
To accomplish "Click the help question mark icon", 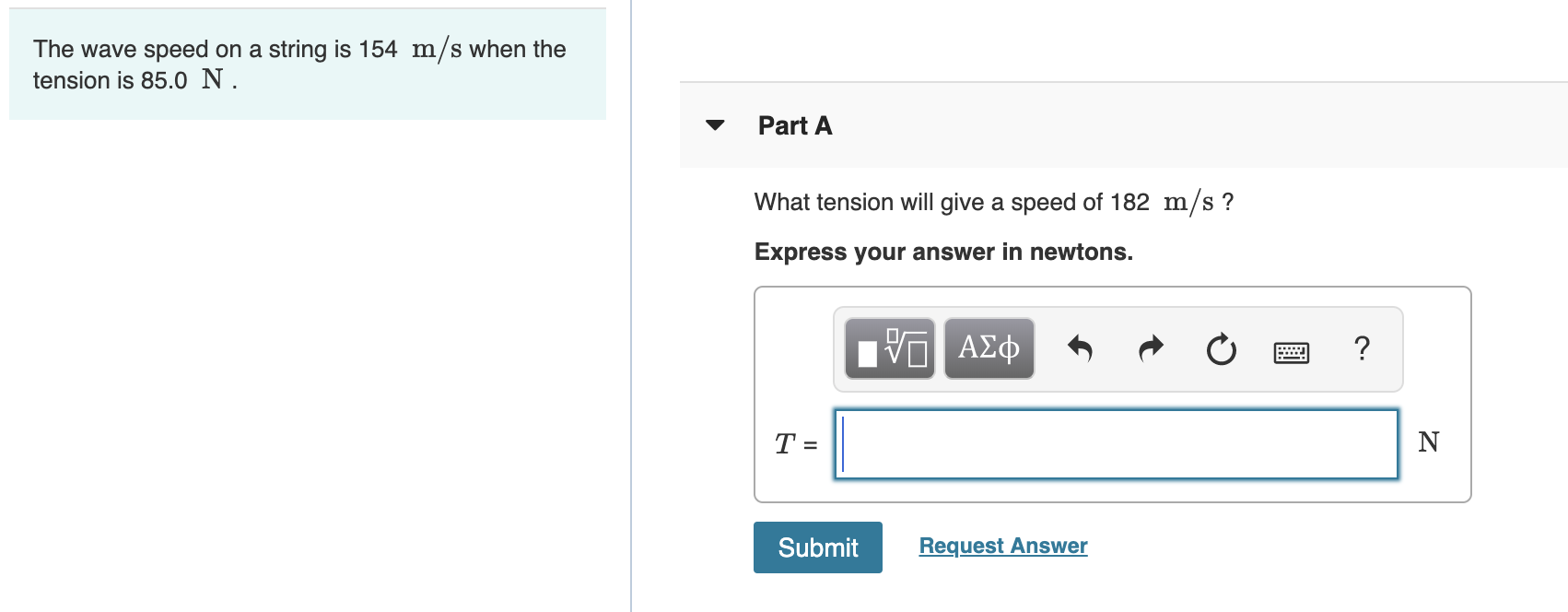I will pyautogui.click(x=1361, y=348).
